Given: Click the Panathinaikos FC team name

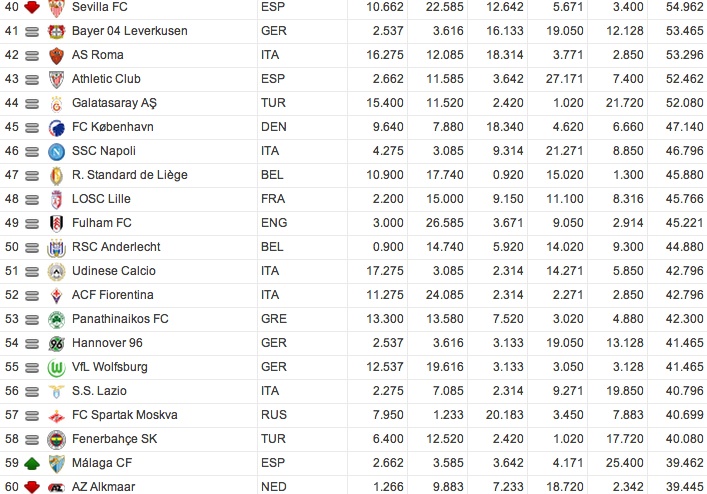Looking at the screenshot, I should pos(120,319).
